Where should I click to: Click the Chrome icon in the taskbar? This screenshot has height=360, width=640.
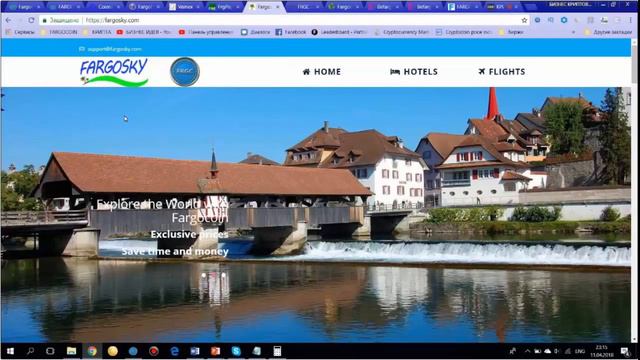pos(92,351)
